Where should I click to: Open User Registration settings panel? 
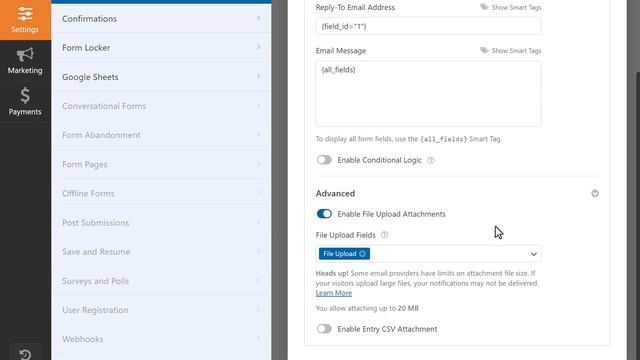(161, 310)
